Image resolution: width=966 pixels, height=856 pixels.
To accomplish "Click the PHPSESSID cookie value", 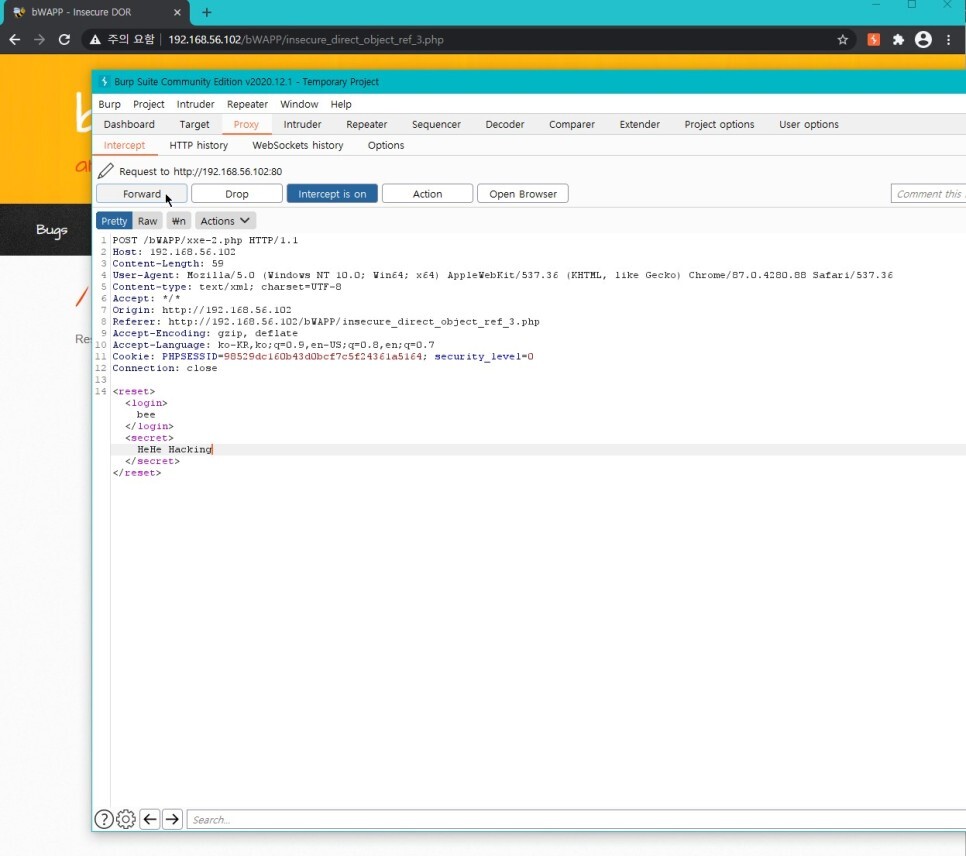I will tap(323, 356).
